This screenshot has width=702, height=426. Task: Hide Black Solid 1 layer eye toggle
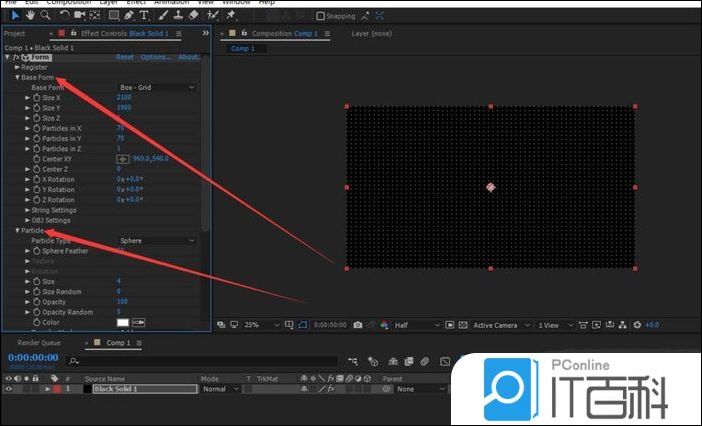point(8,389)
